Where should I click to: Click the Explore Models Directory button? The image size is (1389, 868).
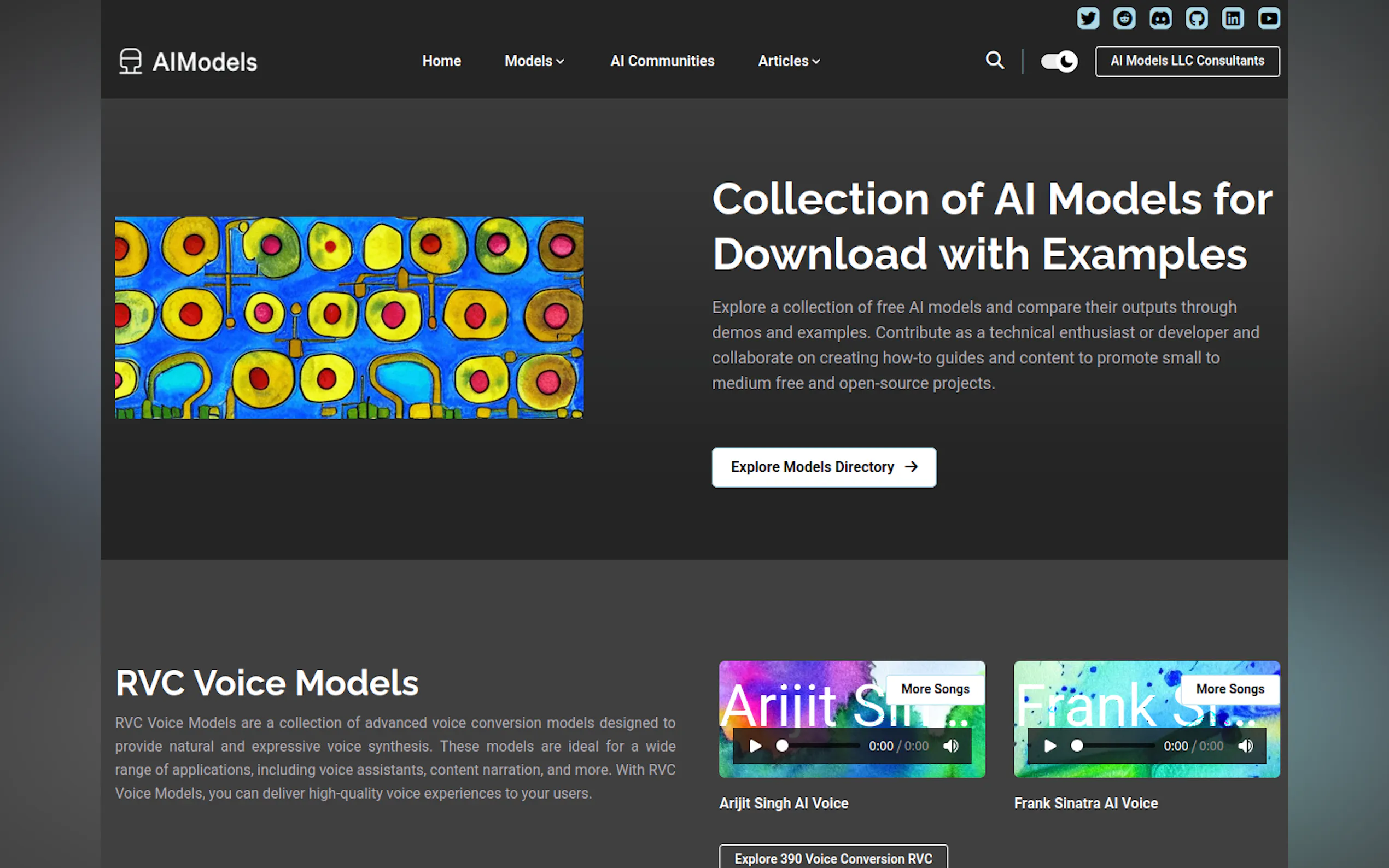point(824,467)
